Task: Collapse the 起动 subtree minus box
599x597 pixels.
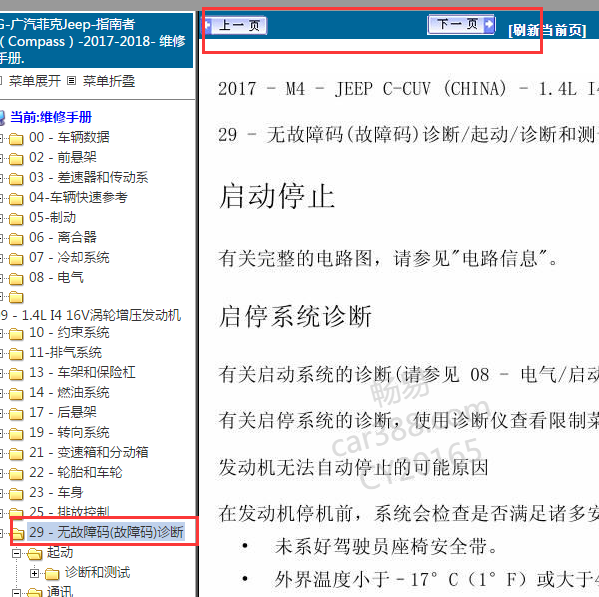Action: pyautogui.click(x=16, y=553)
